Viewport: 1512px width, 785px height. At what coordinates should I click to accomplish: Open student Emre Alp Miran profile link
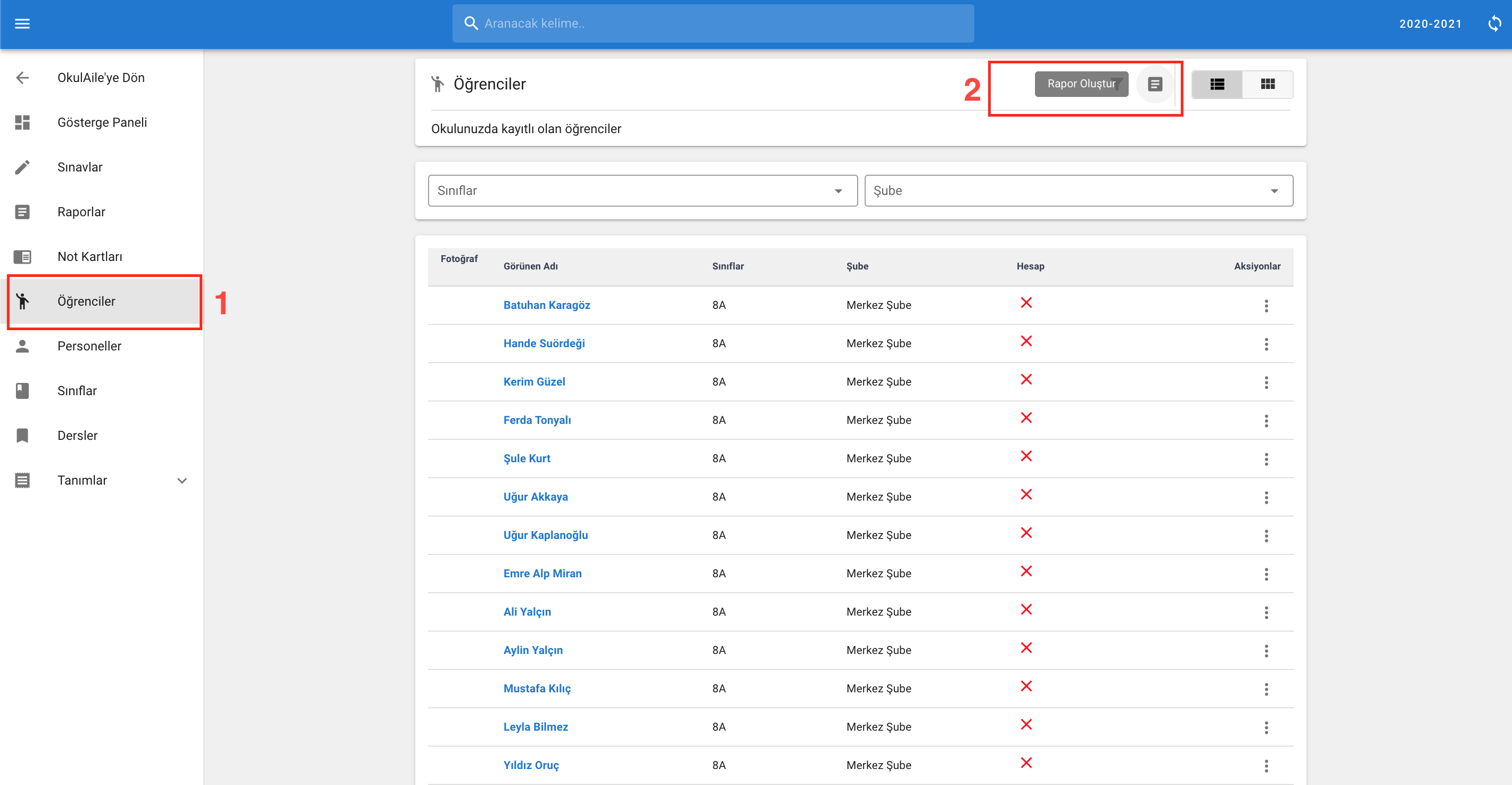543,574
